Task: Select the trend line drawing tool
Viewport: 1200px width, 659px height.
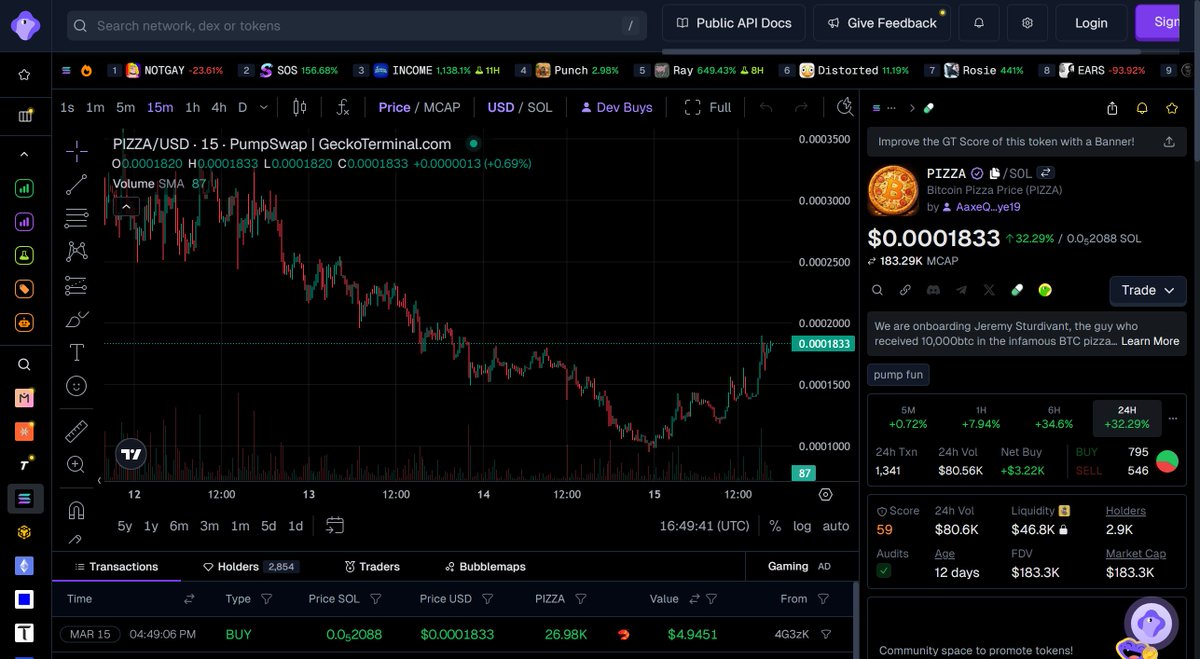Action: tap(77, 185)
